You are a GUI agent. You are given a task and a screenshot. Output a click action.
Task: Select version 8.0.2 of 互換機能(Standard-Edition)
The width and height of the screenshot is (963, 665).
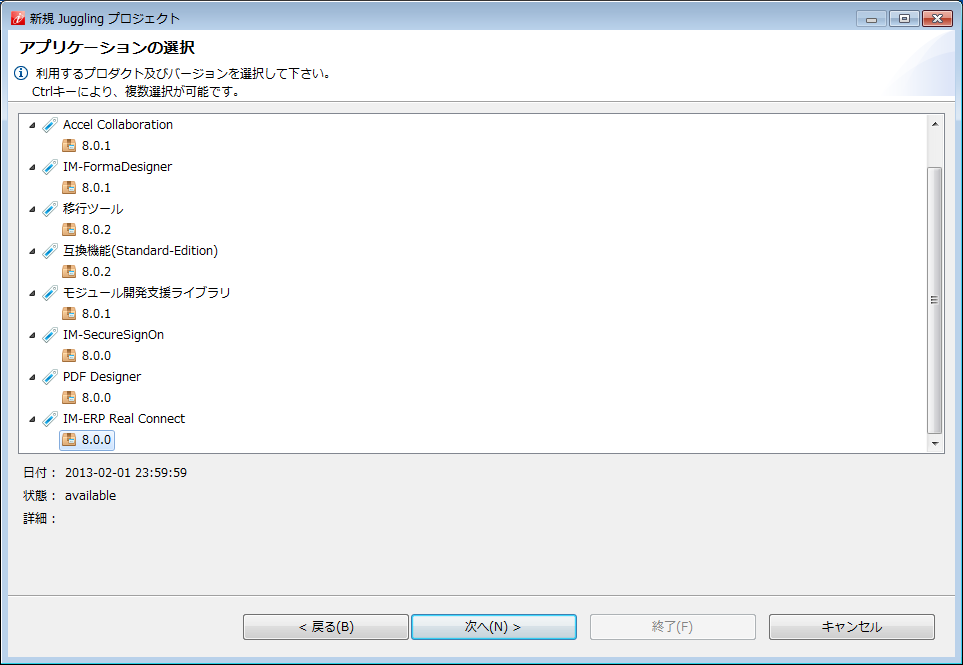click(x=96, y=271)
